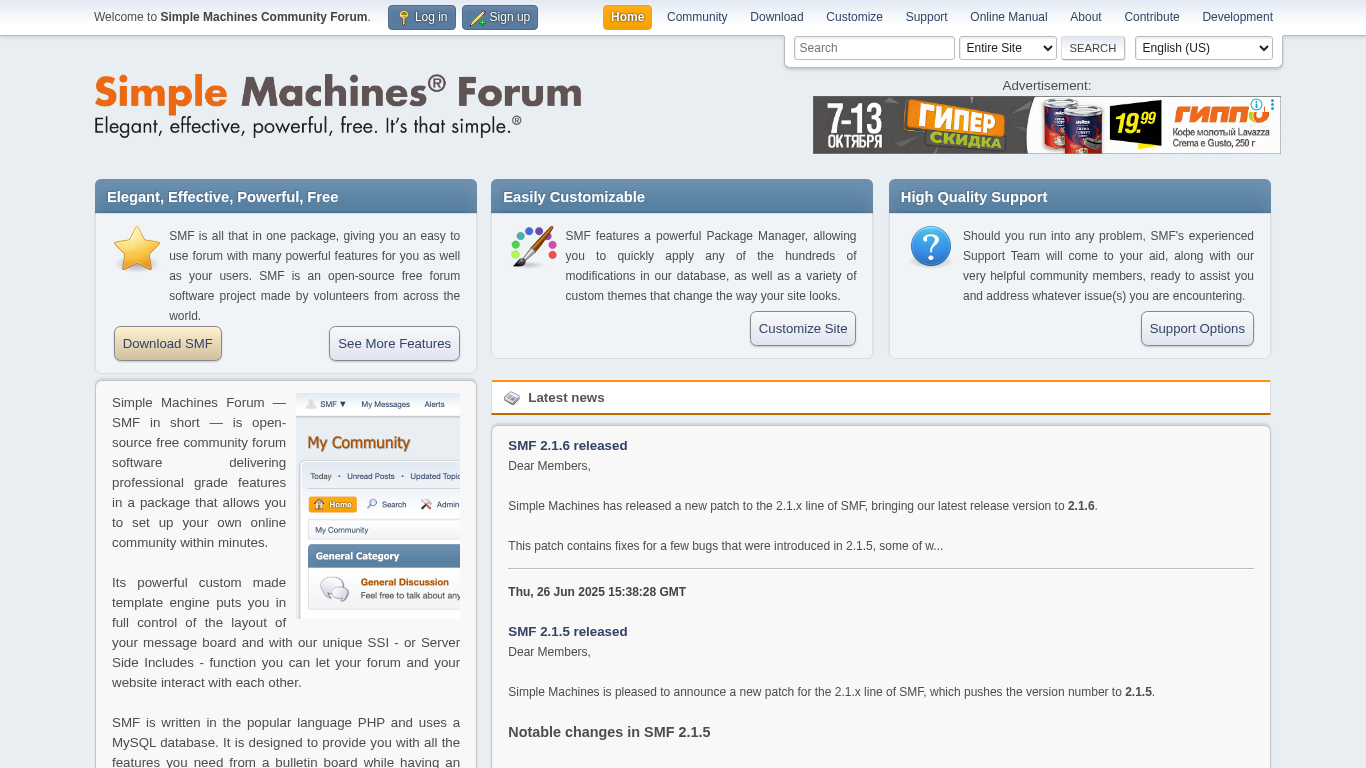This screenshot has width=1366, height=768.
Task: Click the Customize Site button
Action: click(x=803, y=329)
